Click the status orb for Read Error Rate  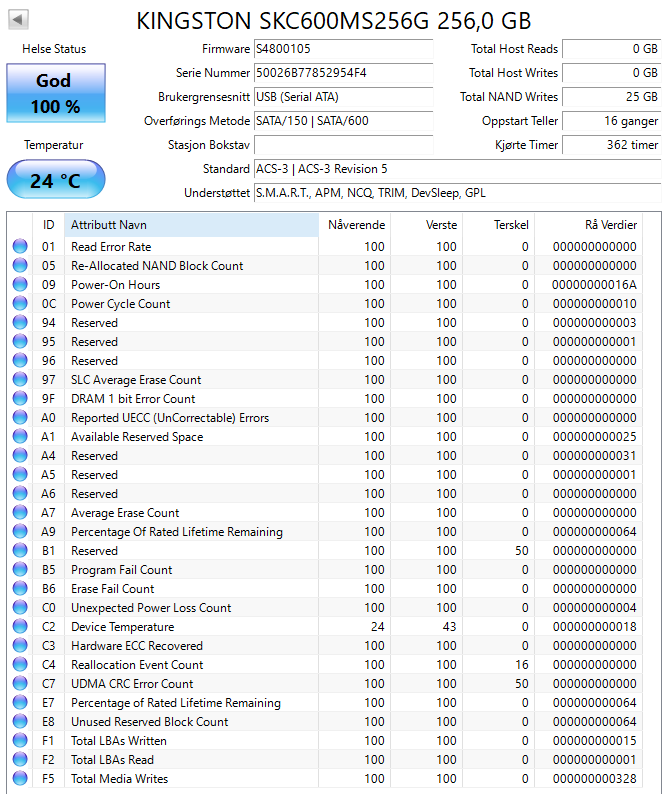click(20, 246)
